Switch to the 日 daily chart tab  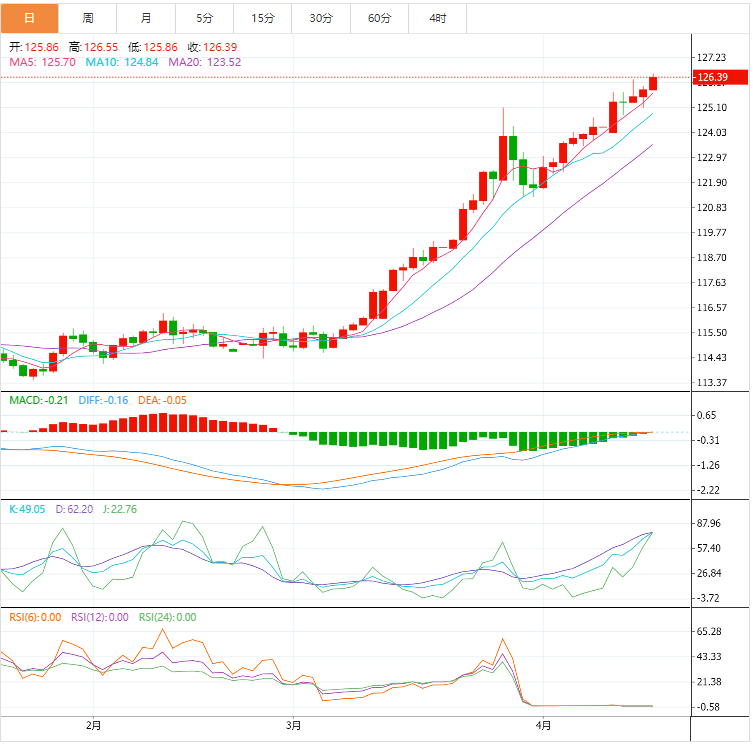29,18
